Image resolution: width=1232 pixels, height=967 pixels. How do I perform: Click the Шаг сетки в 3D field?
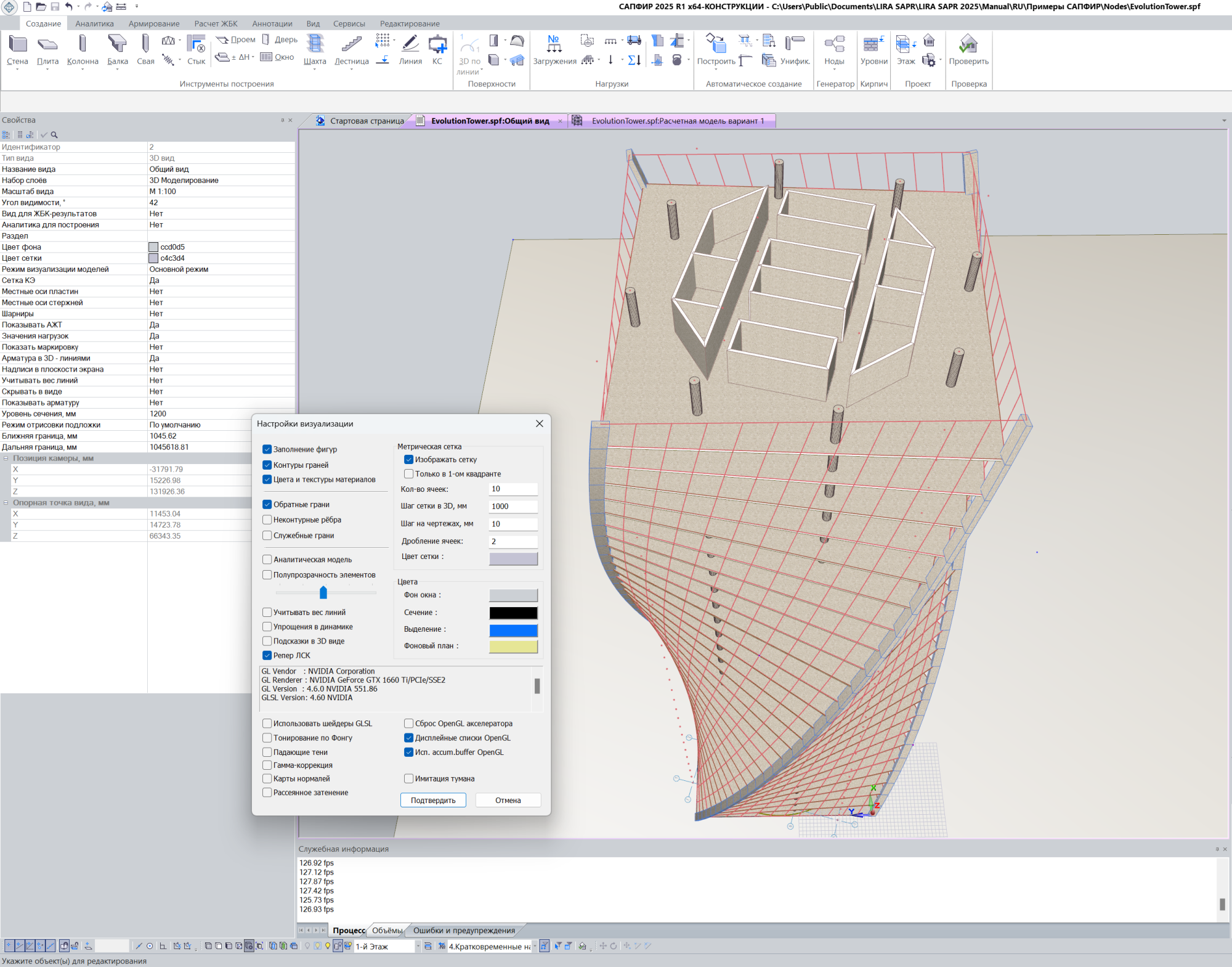[x=513, y=507]
